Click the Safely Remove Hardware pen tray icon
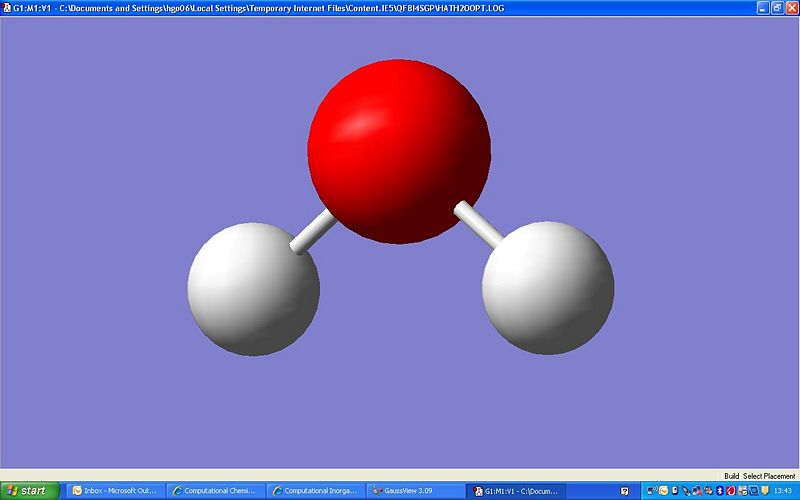 686,491
